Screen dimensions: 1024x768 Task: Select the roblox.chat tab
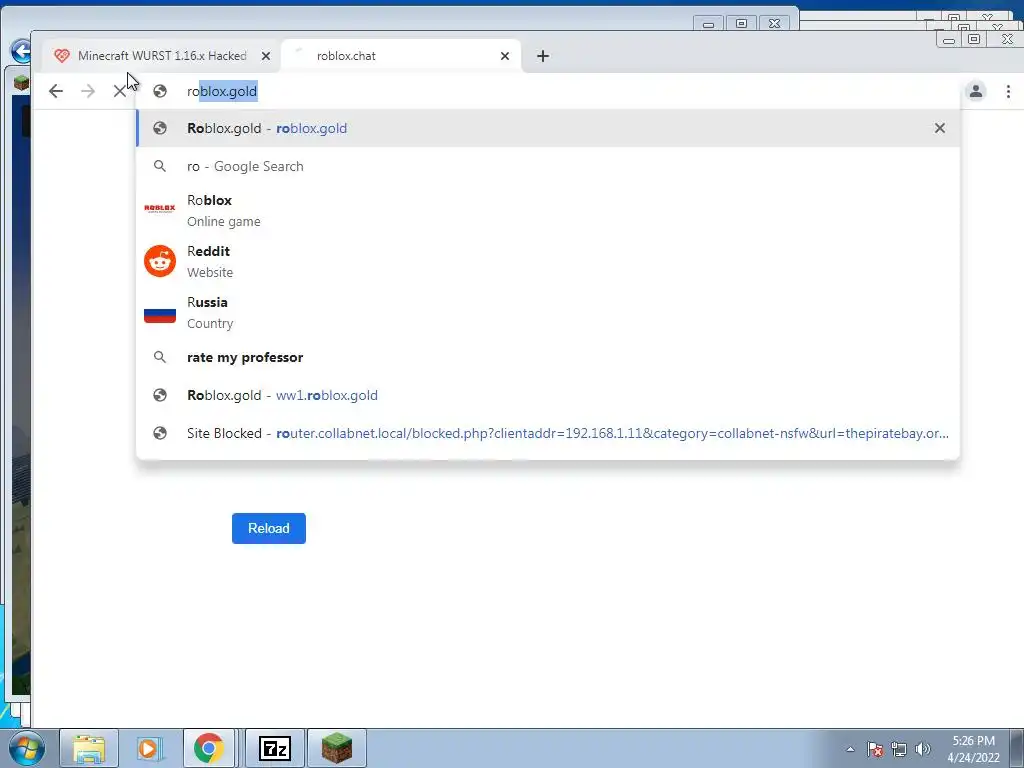pos(401,56)
